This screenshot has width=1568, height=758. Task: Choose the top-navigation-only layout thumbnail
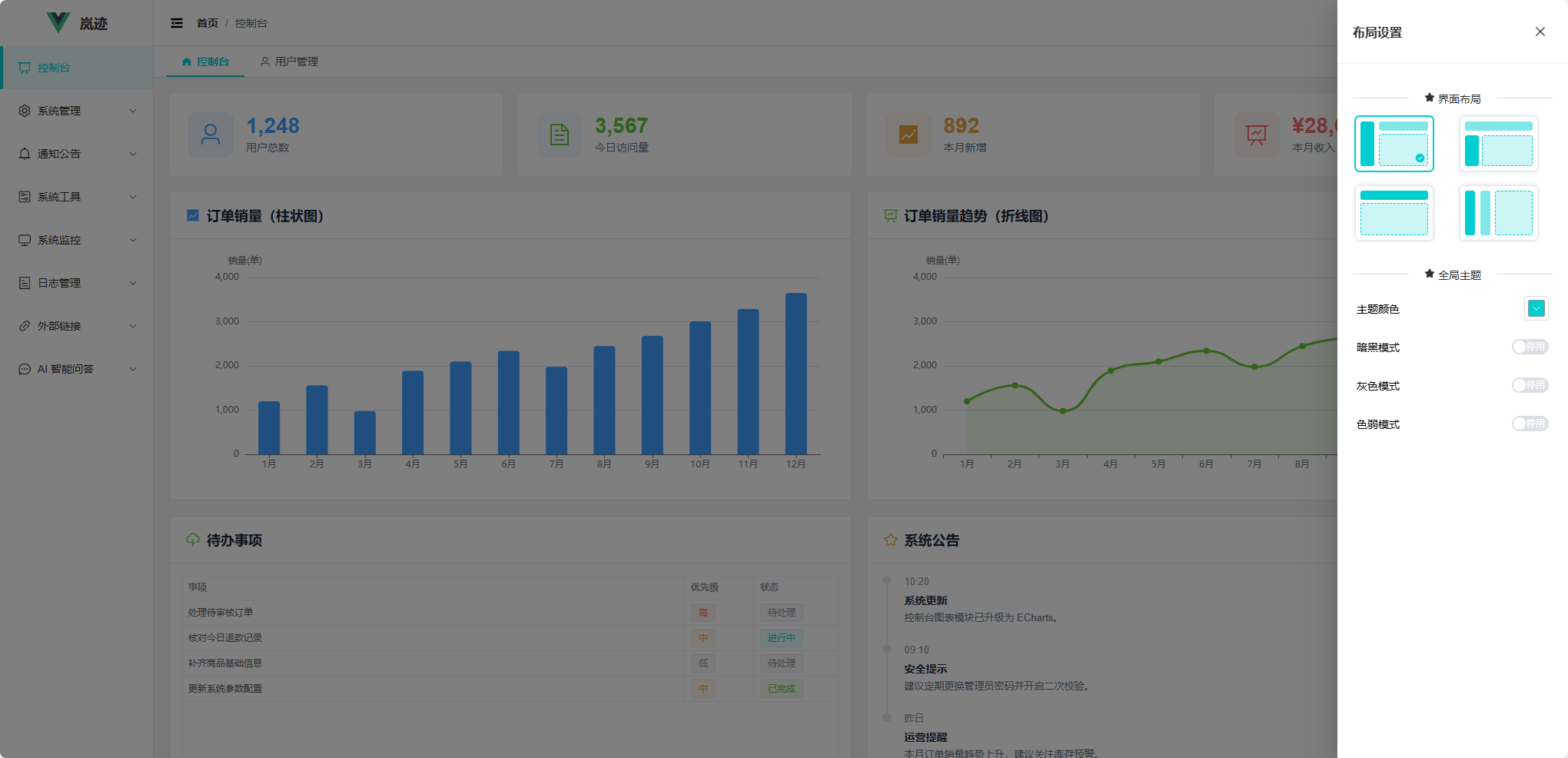[1394, 213]
